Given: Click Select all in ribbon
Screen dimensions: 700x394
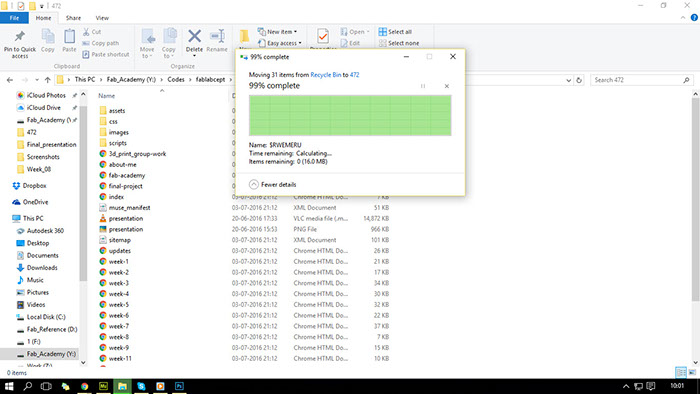Looking at the screenshot, I should (x=395, y=32).
